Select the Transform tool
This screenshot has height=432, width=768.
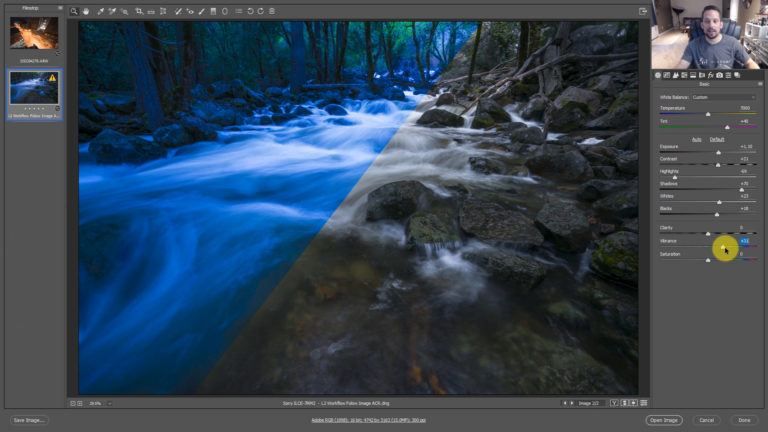click(x=163, y=11)
